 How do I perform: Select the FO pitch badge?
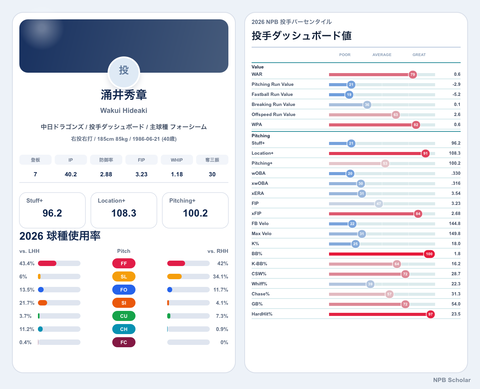tap(124, 290)
